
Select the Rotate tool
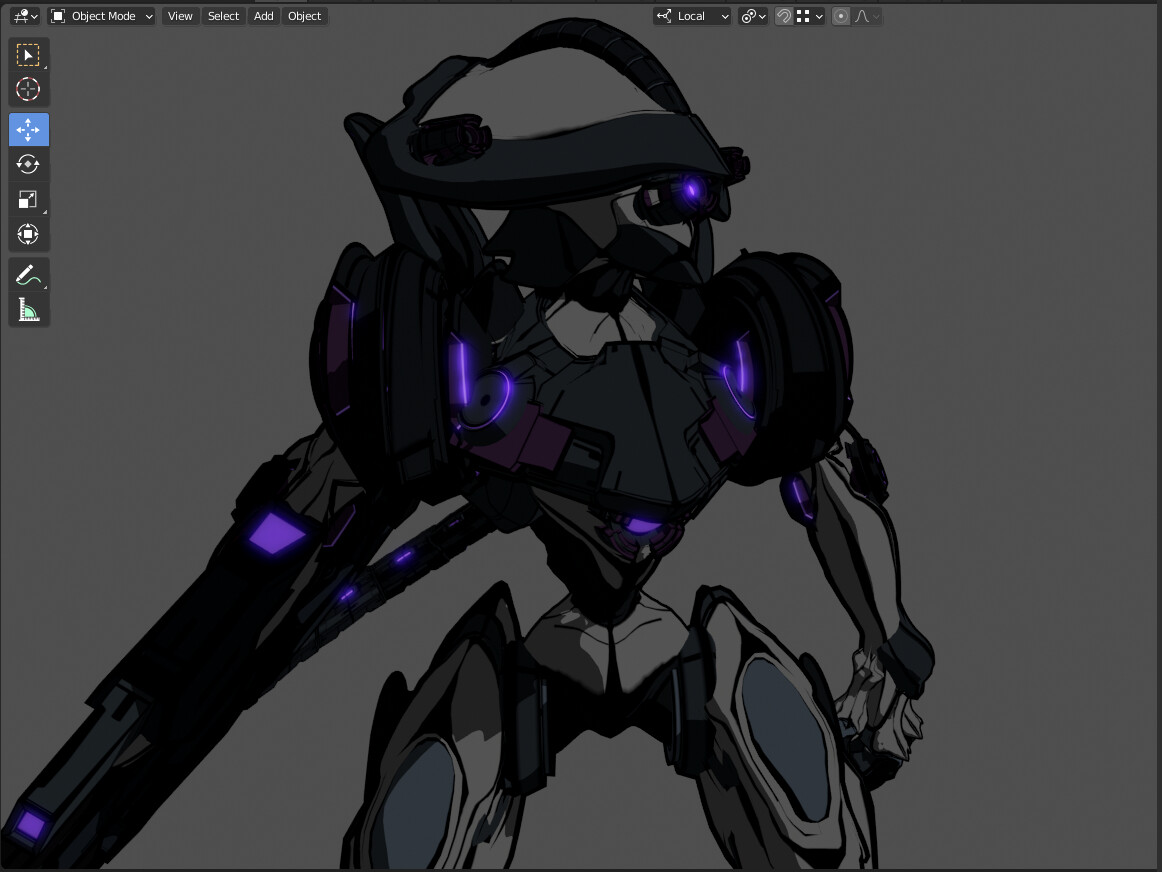point(28,164)
